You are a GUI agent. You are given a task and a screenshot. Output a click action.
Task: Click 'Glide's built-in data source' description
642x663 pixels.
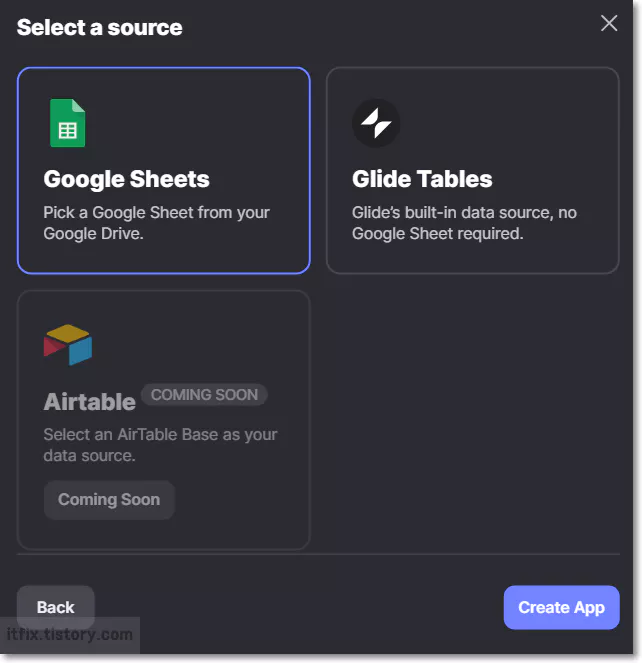464,223
